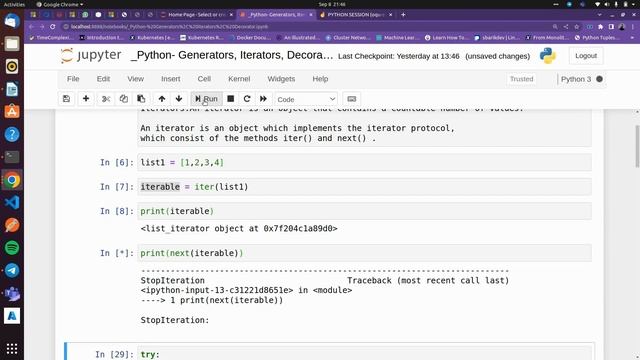Bookmark this page with star icon
640x360 pixels.
pos(577,27)
